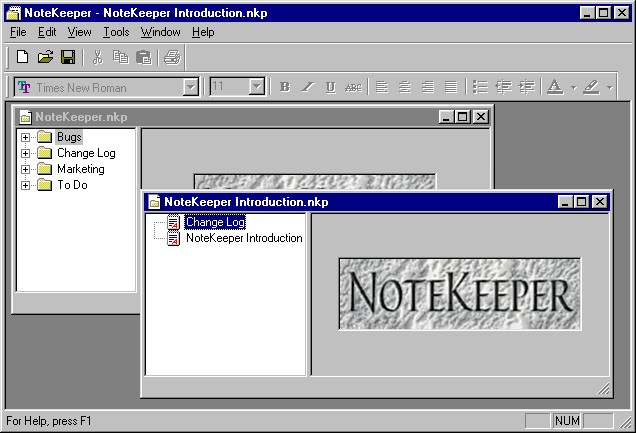Select Change Log note in Introduction window
Viewport: 636px width, 433px height.
click(215, 222)
